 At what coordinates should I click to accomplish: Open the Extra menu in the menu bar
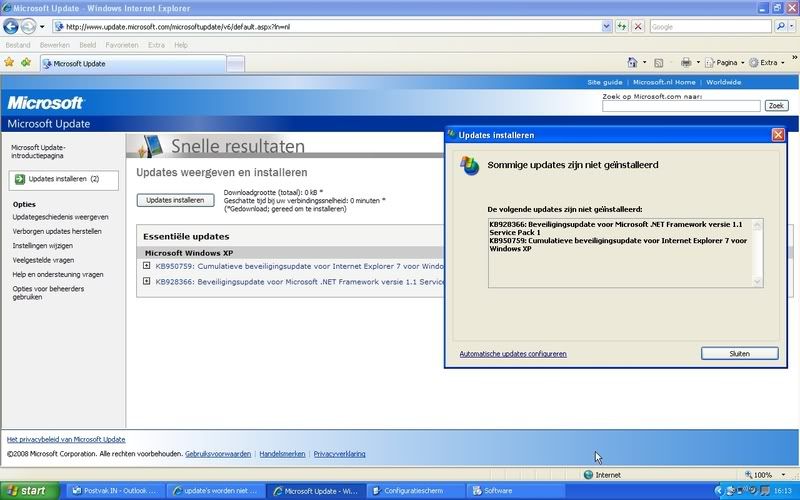point(156,45)
